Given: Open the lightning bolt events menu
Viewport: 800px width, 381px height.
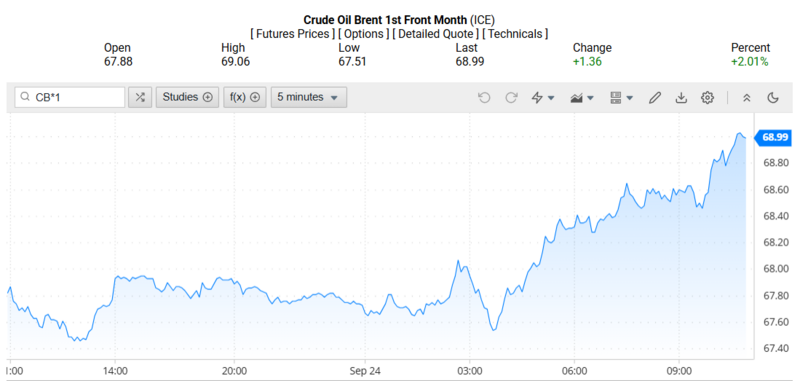Looking at the screenshot, I should (x=543, y=97).
